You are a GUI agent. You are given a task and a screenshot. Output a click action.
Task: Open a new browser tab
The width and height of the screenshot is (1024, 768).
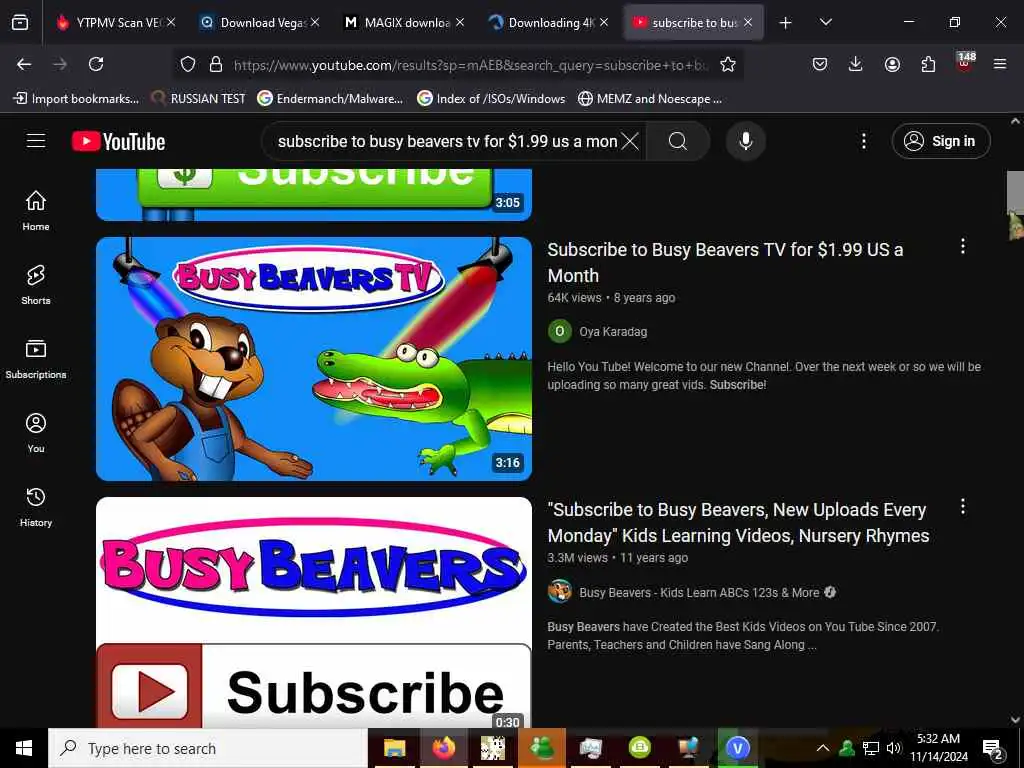pyautogui.click(x=786, y=23)
